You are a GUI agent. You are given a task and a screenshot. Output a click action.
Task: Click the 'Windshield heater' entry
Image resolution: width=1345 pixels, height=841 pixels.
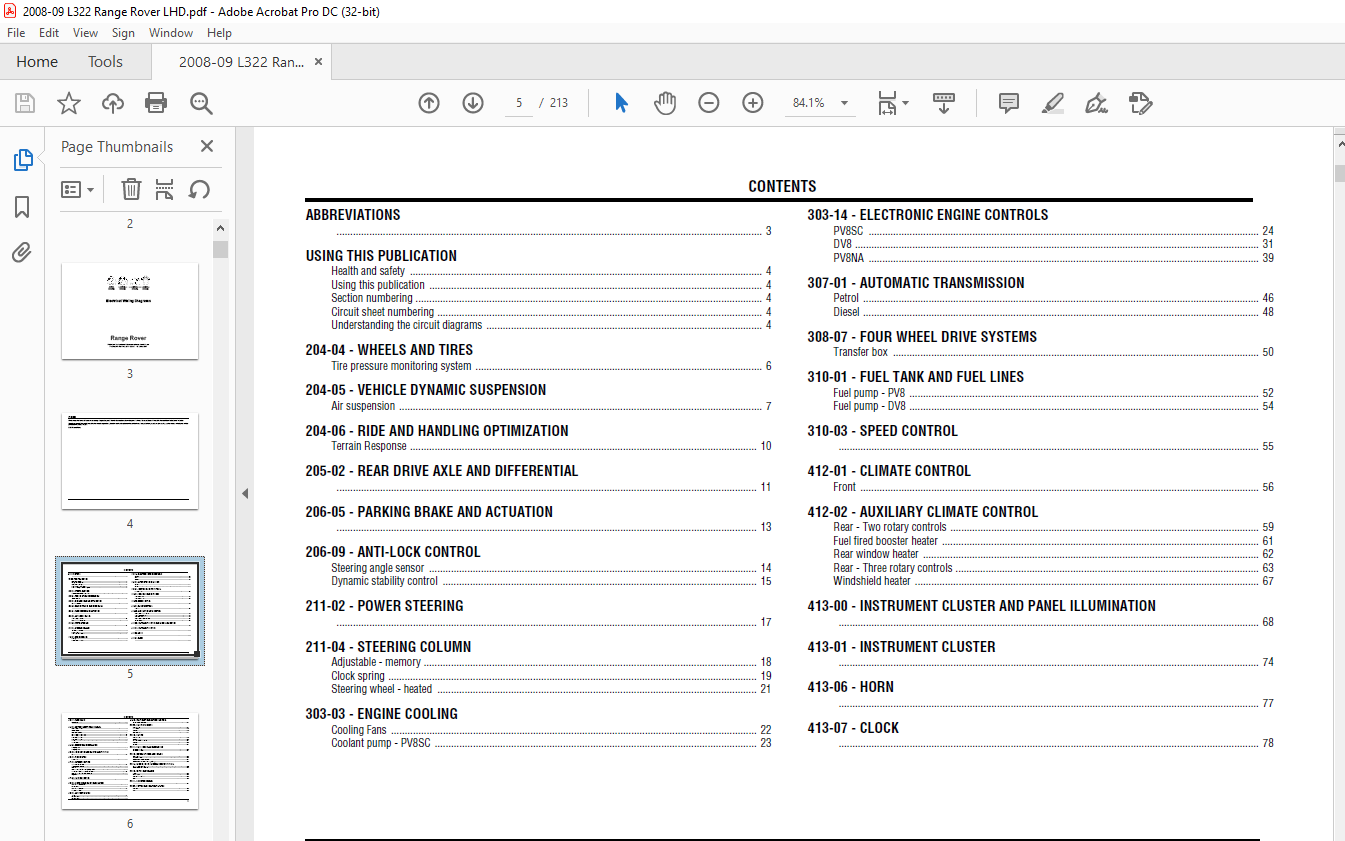[872, 581]
